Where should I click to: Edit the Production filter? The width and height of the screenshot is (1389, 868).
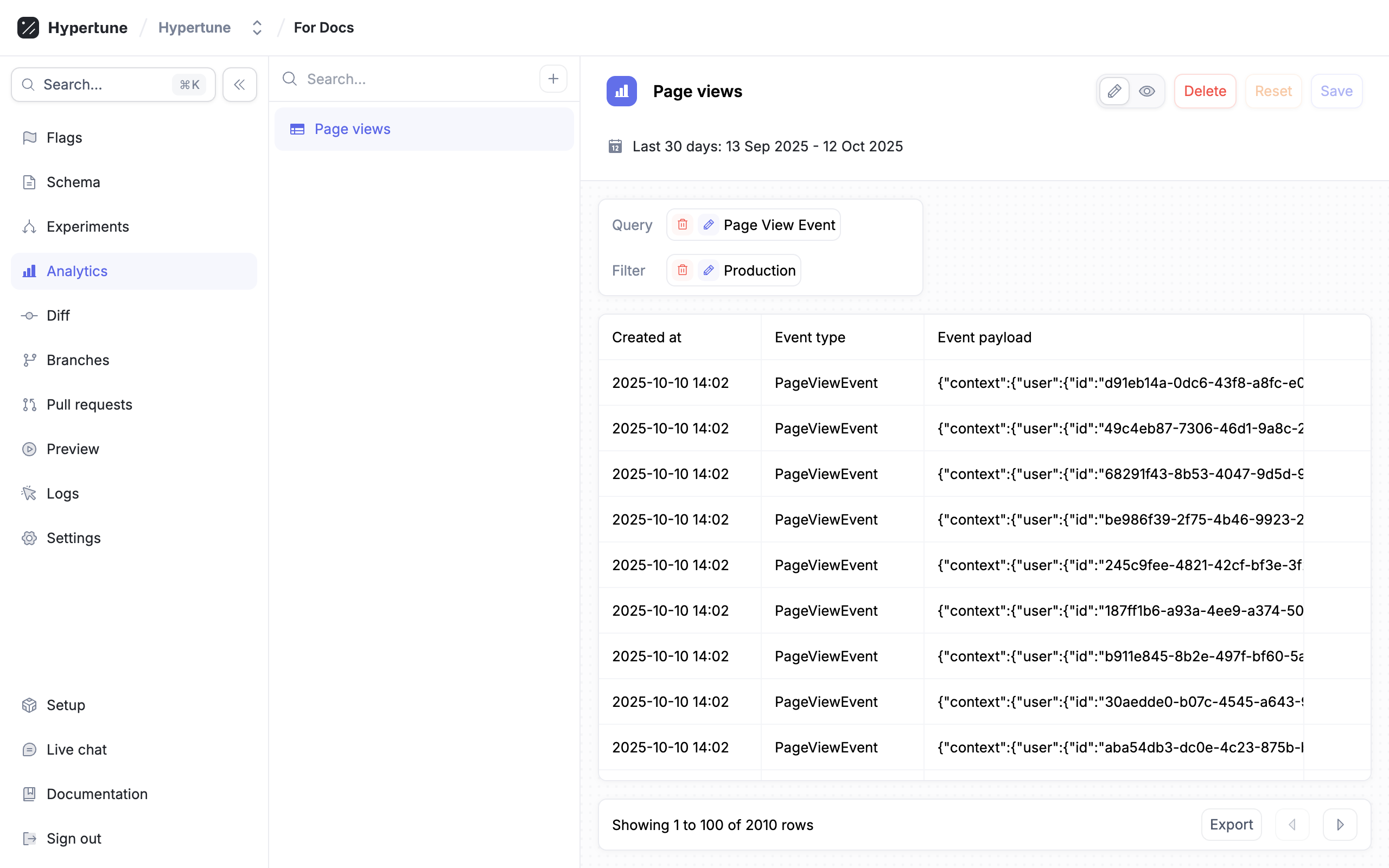click(708, 270)
